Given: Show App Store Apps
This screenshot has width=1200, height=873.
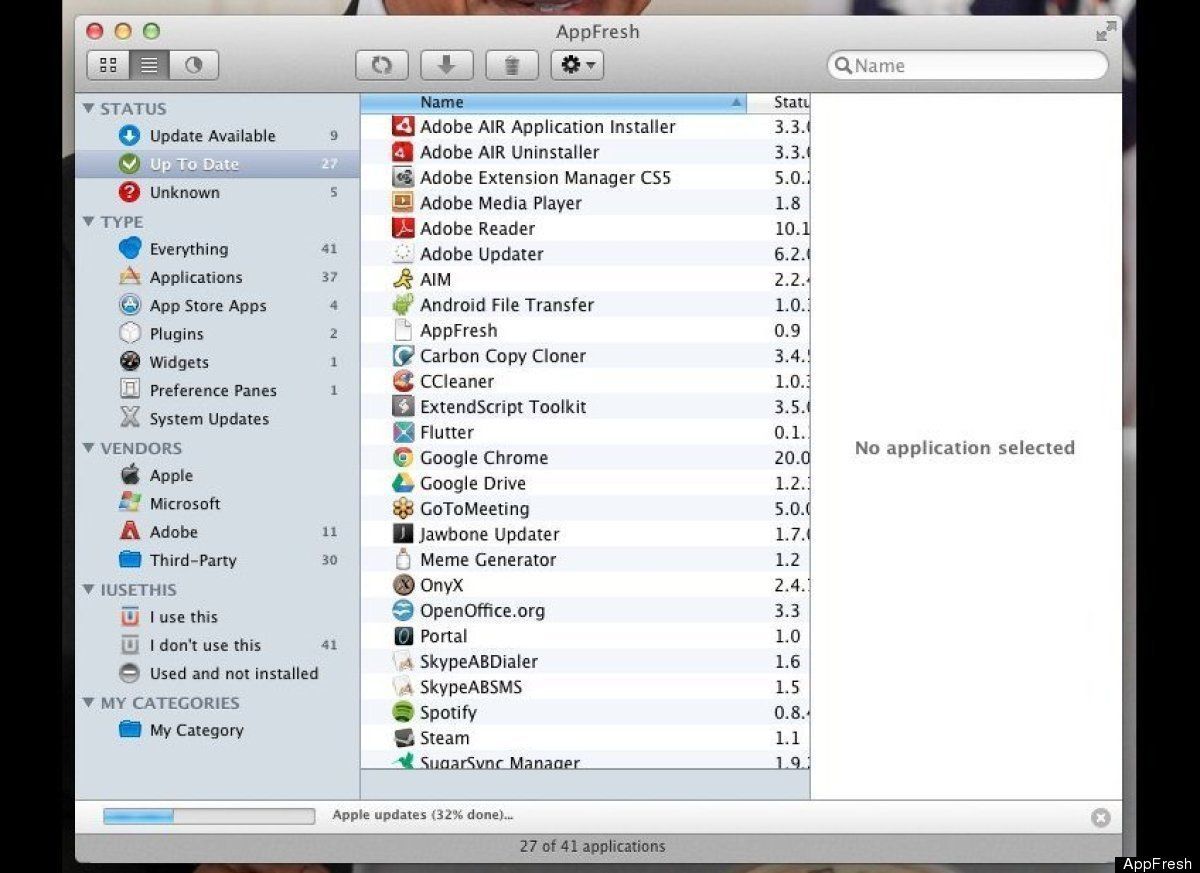Looking at the screenshot, I should tap(217, 306).
